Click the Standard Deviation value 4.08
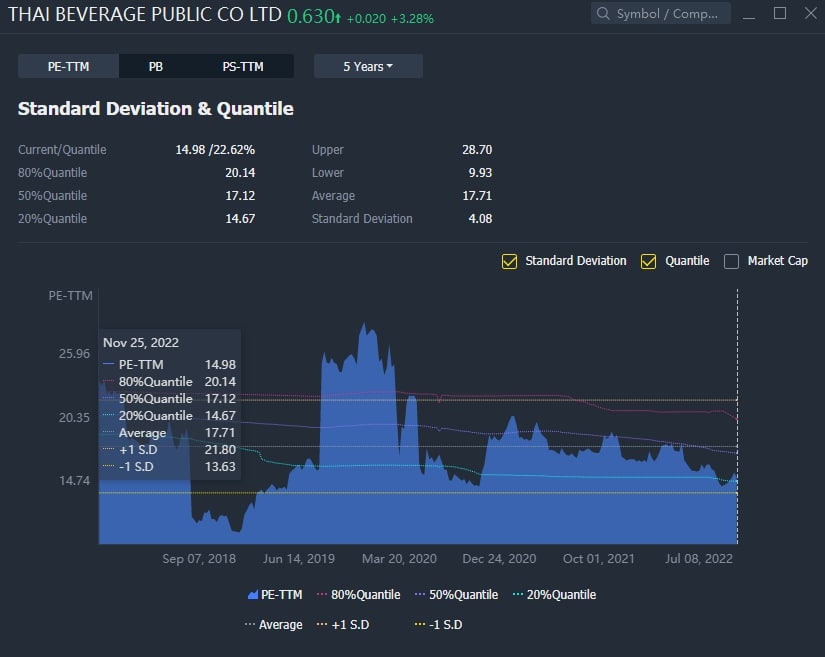 [x=480, y=218]
